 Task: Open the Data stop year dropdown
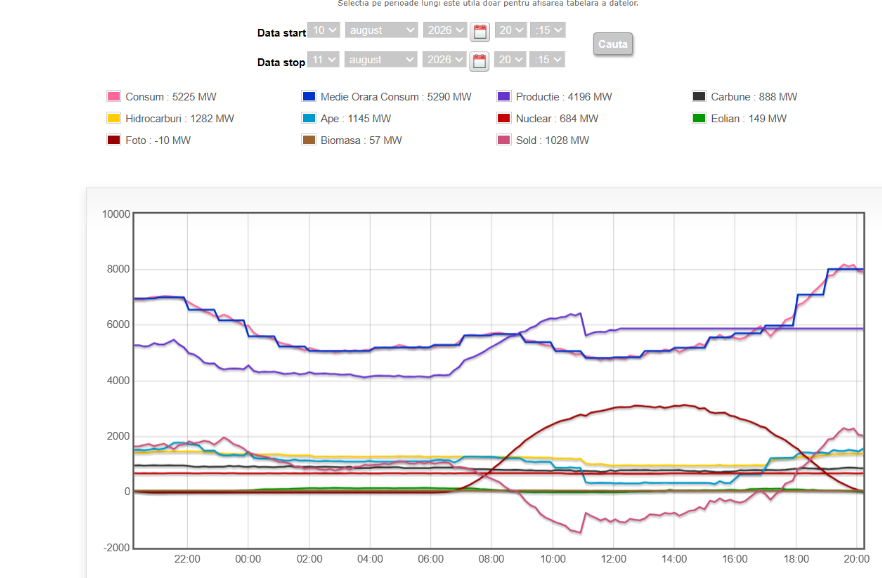(444, 60)
